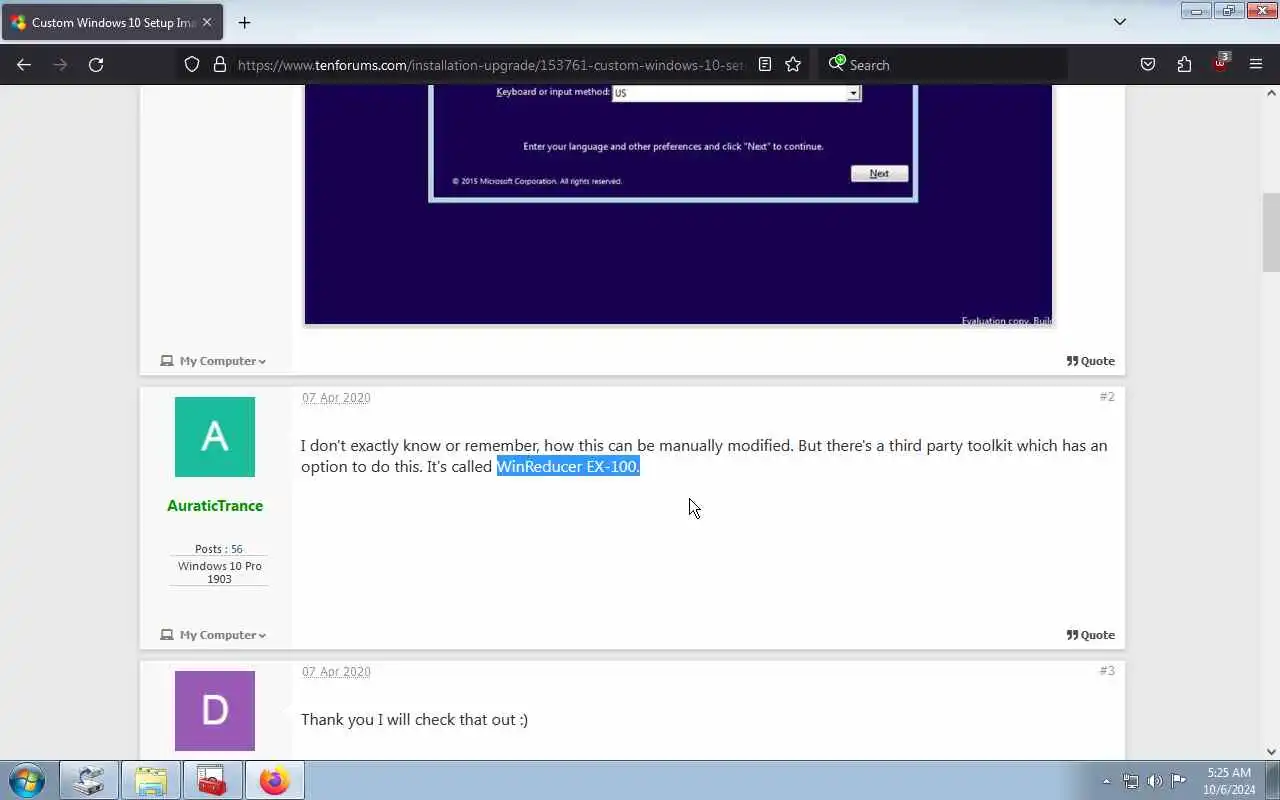
Task: Quote AuraticTrance's post #2
Action: 1091,635
